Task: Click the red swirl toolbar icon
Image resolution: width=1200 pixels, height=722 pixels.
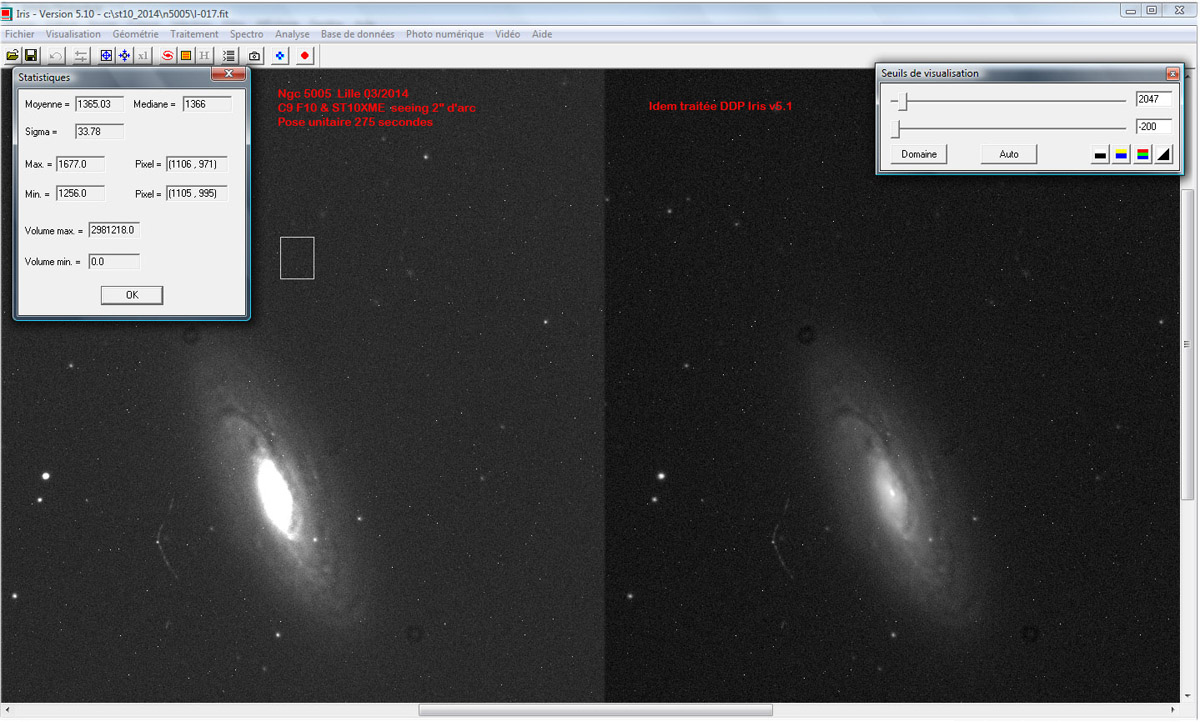Action: point(168,55)
